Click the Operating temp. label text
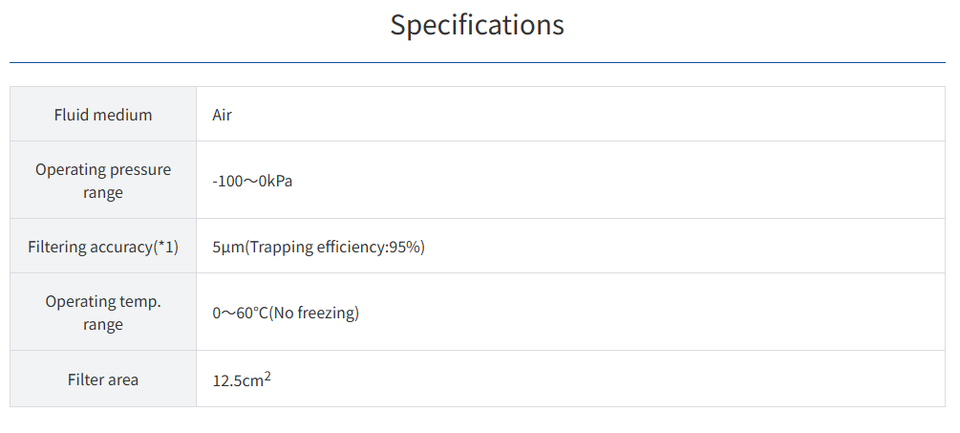 103,302
